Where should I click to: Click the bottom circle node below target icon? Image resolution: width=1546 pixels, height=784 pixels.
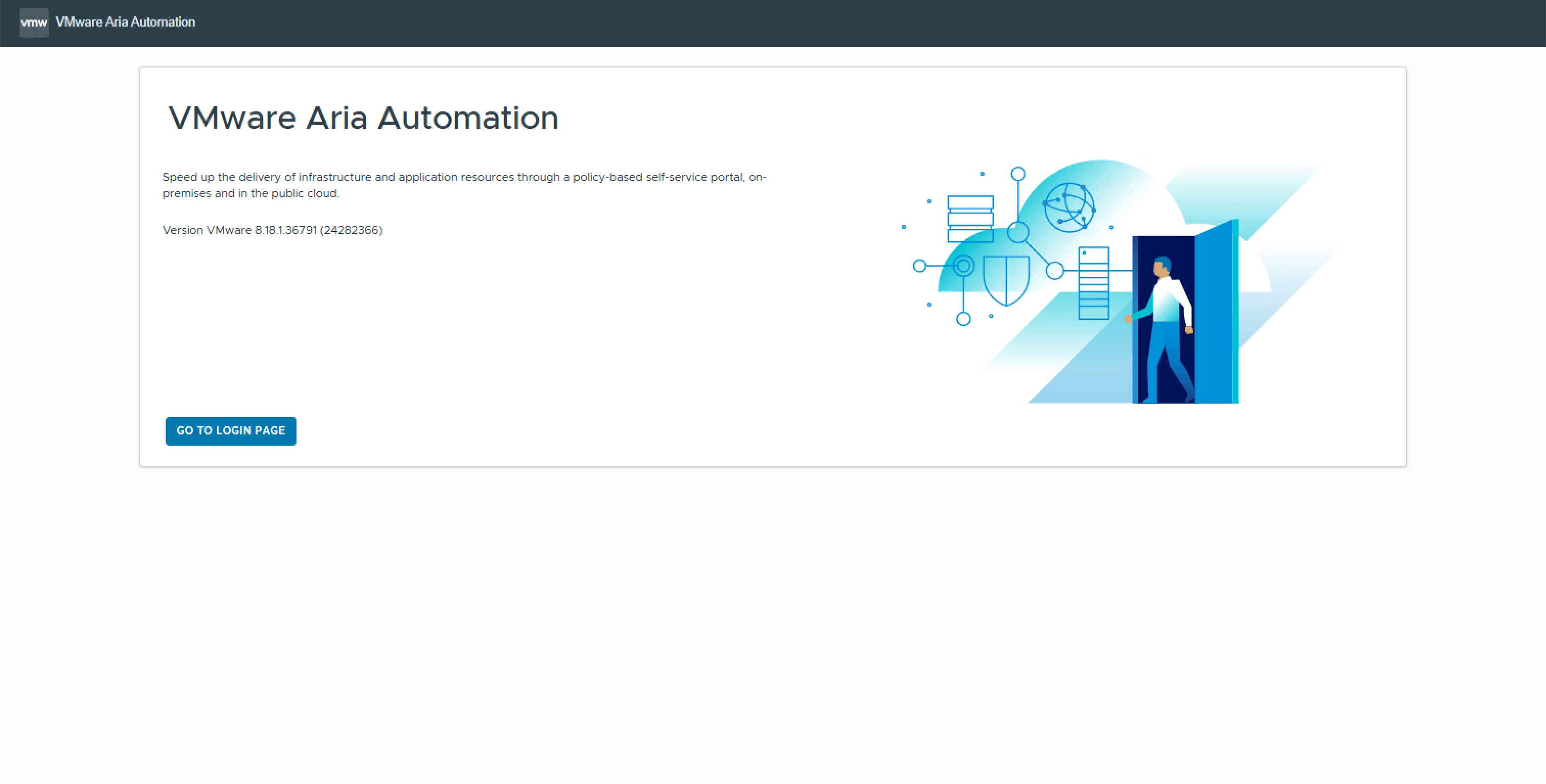click(963, 319)
